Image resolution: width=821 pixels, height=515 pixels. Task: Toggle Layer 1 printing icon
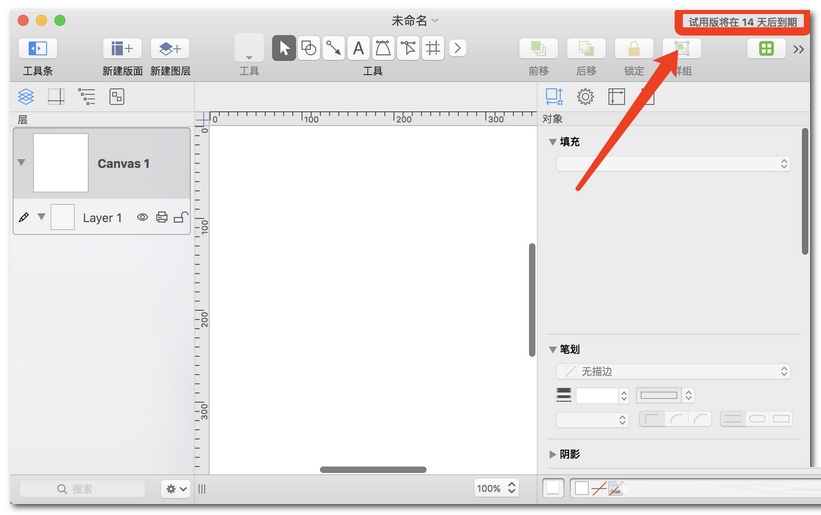(x=162, y=217)
